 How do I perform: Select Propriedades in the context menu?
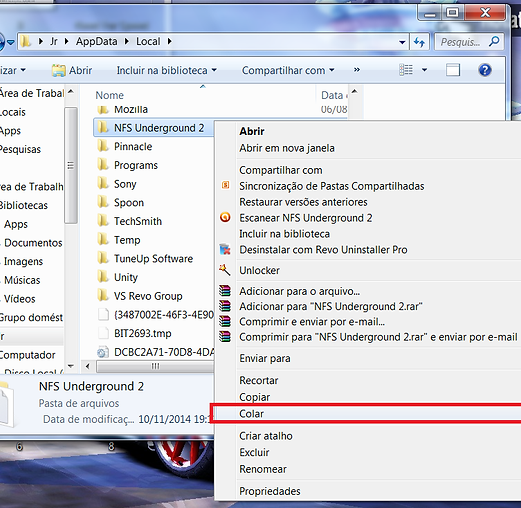[x=368, y=491]
